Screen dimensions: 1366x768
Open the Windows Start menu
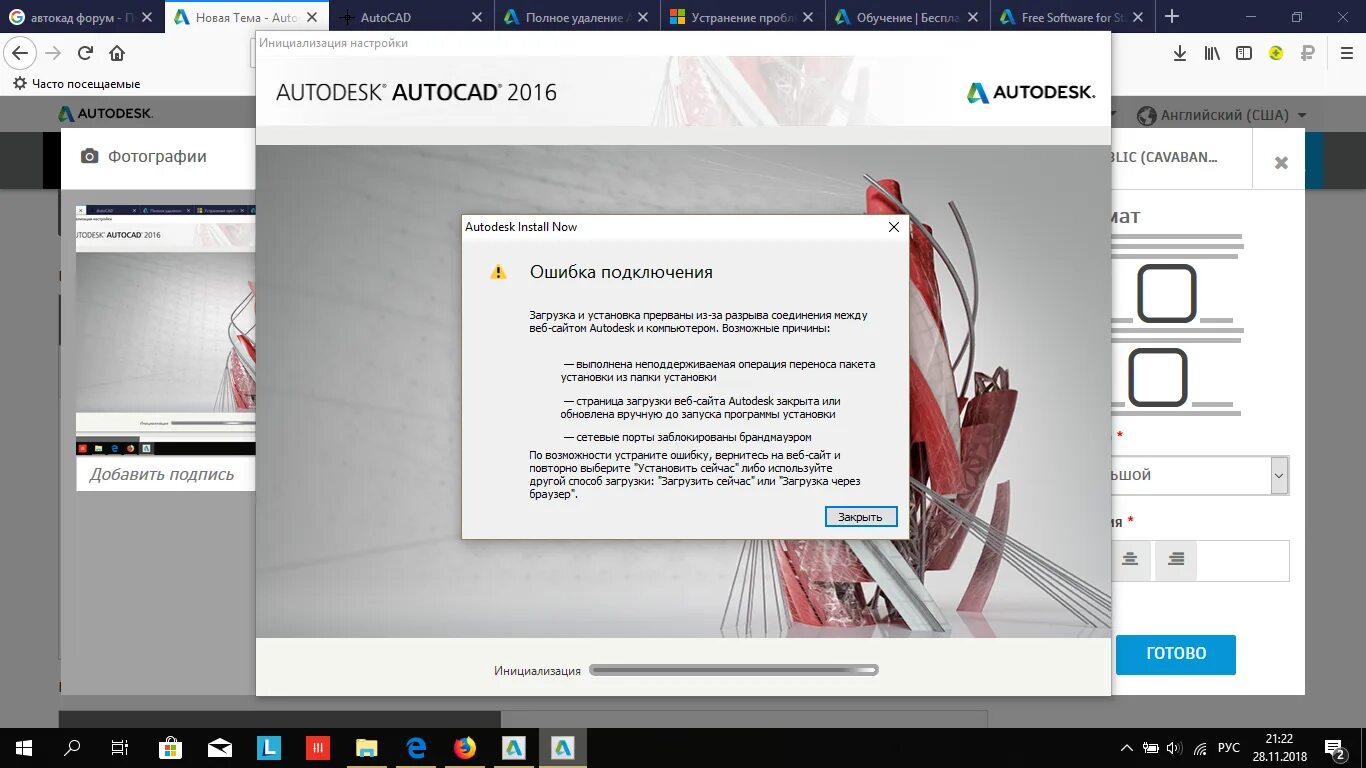[23, 748]
